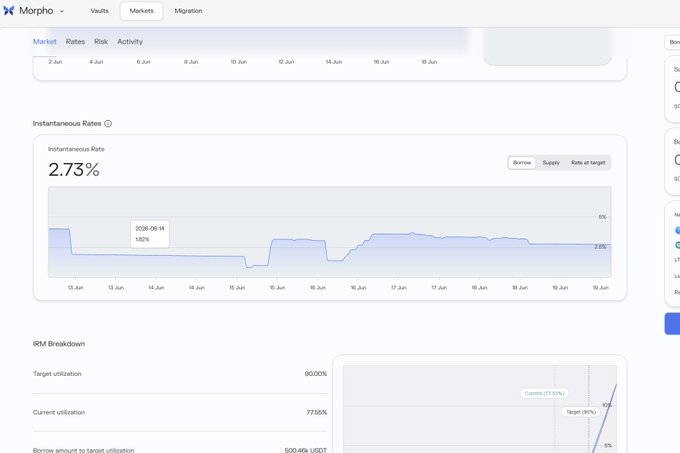Click the 2.73% instantaneous rate value
The width and height of the screenshot is (680, 453).
(x=74, y=169)
